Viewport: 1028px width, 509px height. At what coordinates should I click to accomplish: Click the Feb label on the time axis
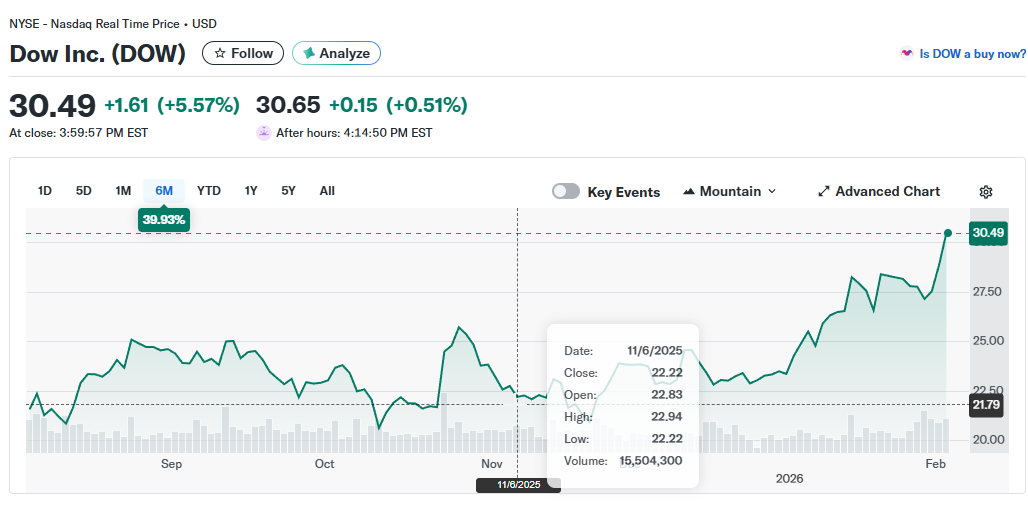(x=936, y=464)
